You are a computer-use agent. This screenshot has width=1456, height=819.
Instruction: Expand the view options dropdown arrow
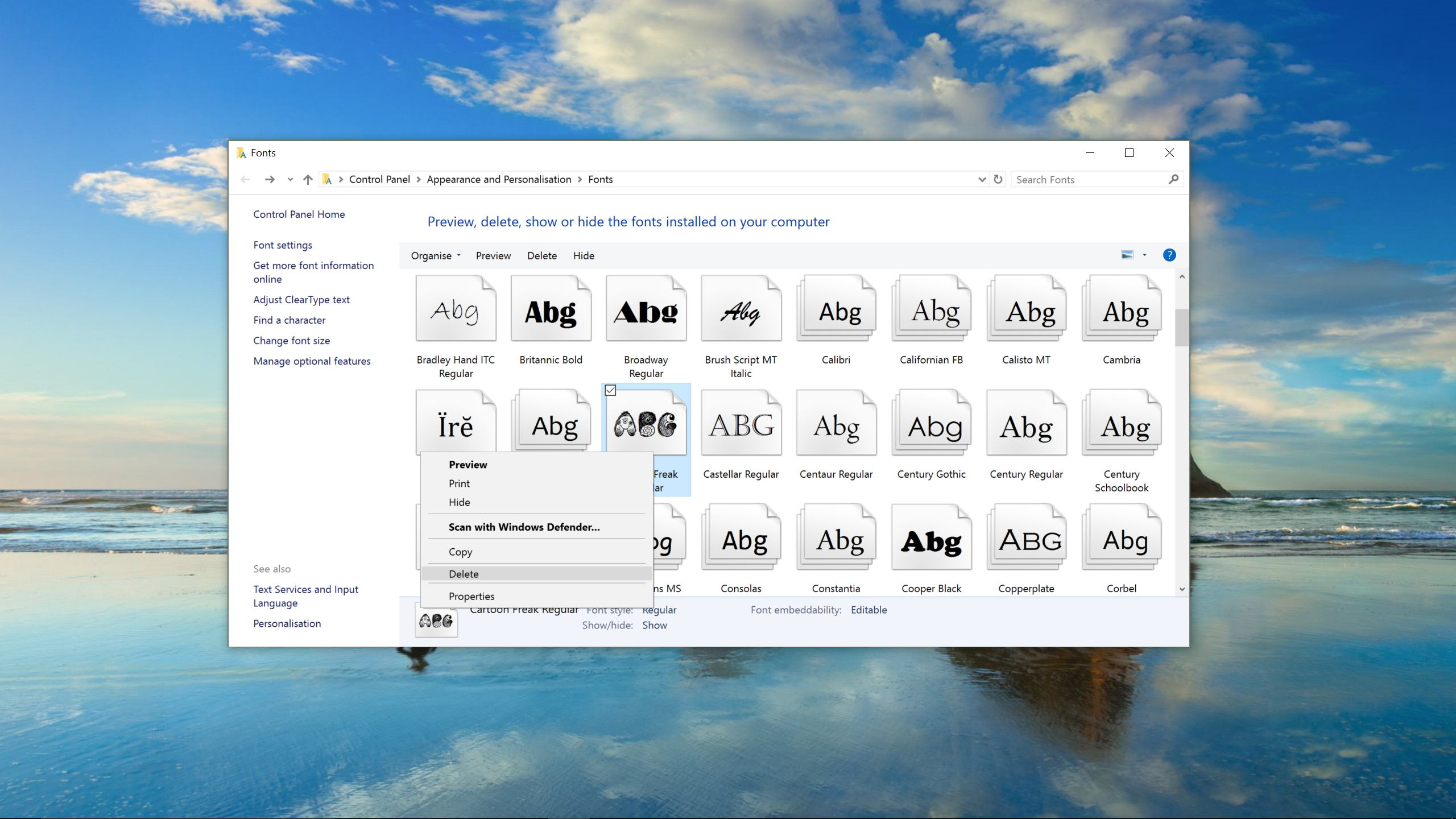1145,255
